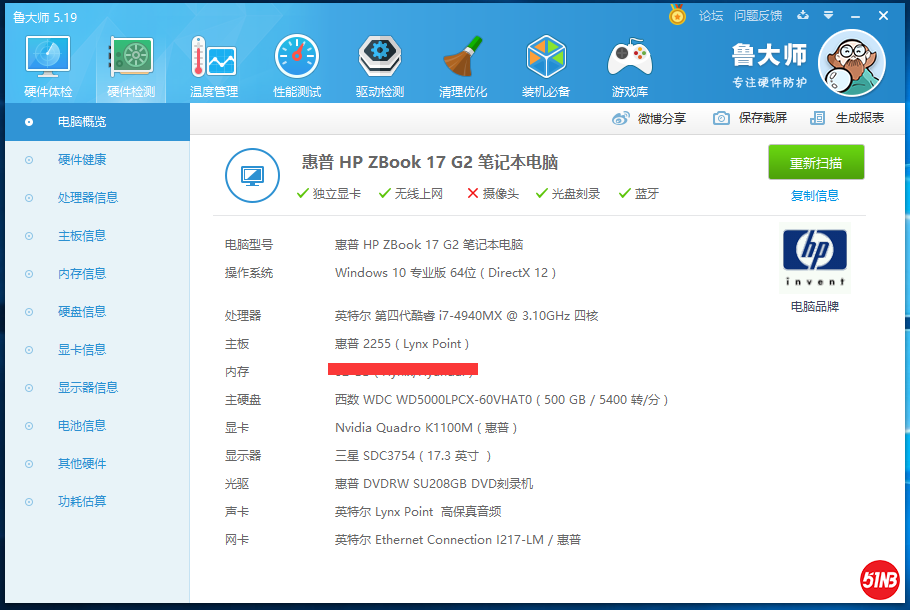Select 处理器信息 in the sidebar

click(88, 198)
